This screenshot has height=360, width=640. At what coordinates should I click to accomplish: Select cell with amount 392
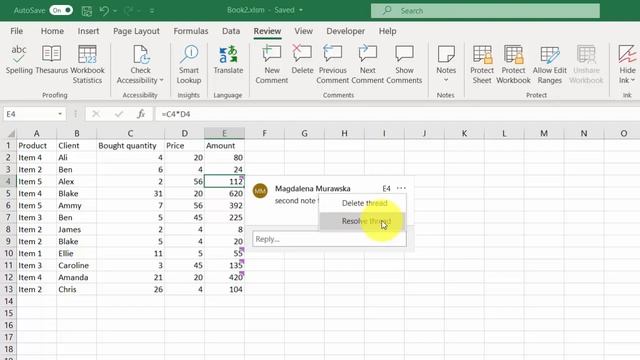pyautogui.click(x=224, y=205)
